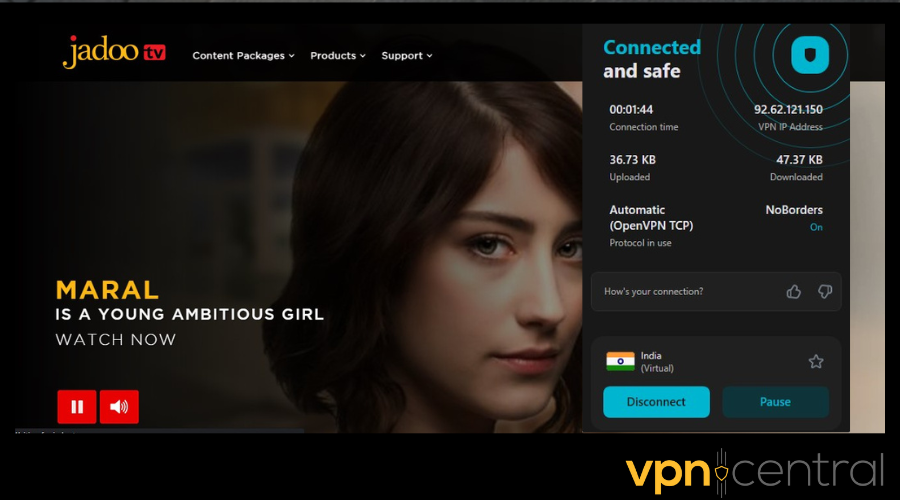
Task: Expand the Content Packages menu
Action: (243, 56)
